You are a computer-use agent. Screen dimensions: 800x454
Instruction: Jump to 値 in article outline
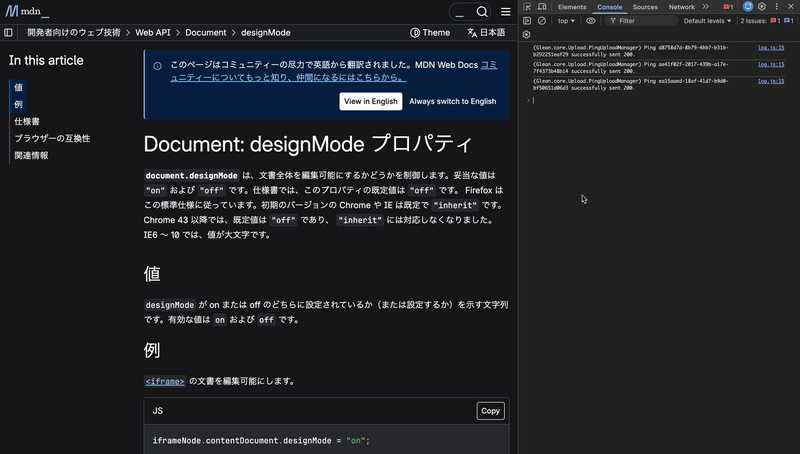[18, 87]
